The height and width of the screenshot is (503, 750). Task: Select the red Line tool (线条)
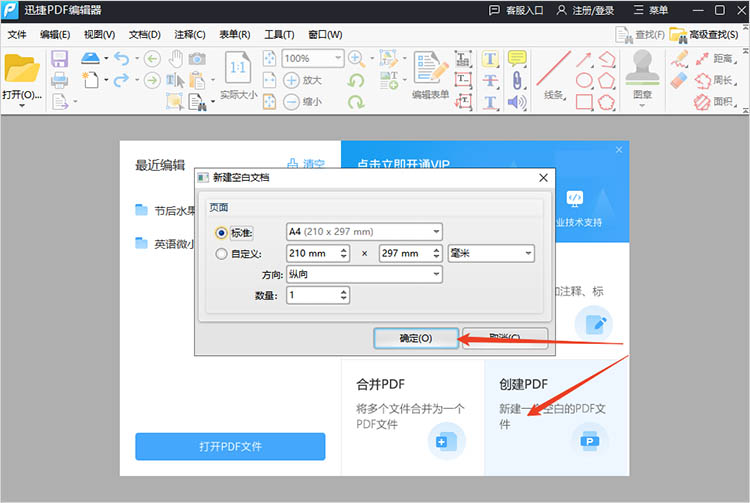tap(553, 69)
